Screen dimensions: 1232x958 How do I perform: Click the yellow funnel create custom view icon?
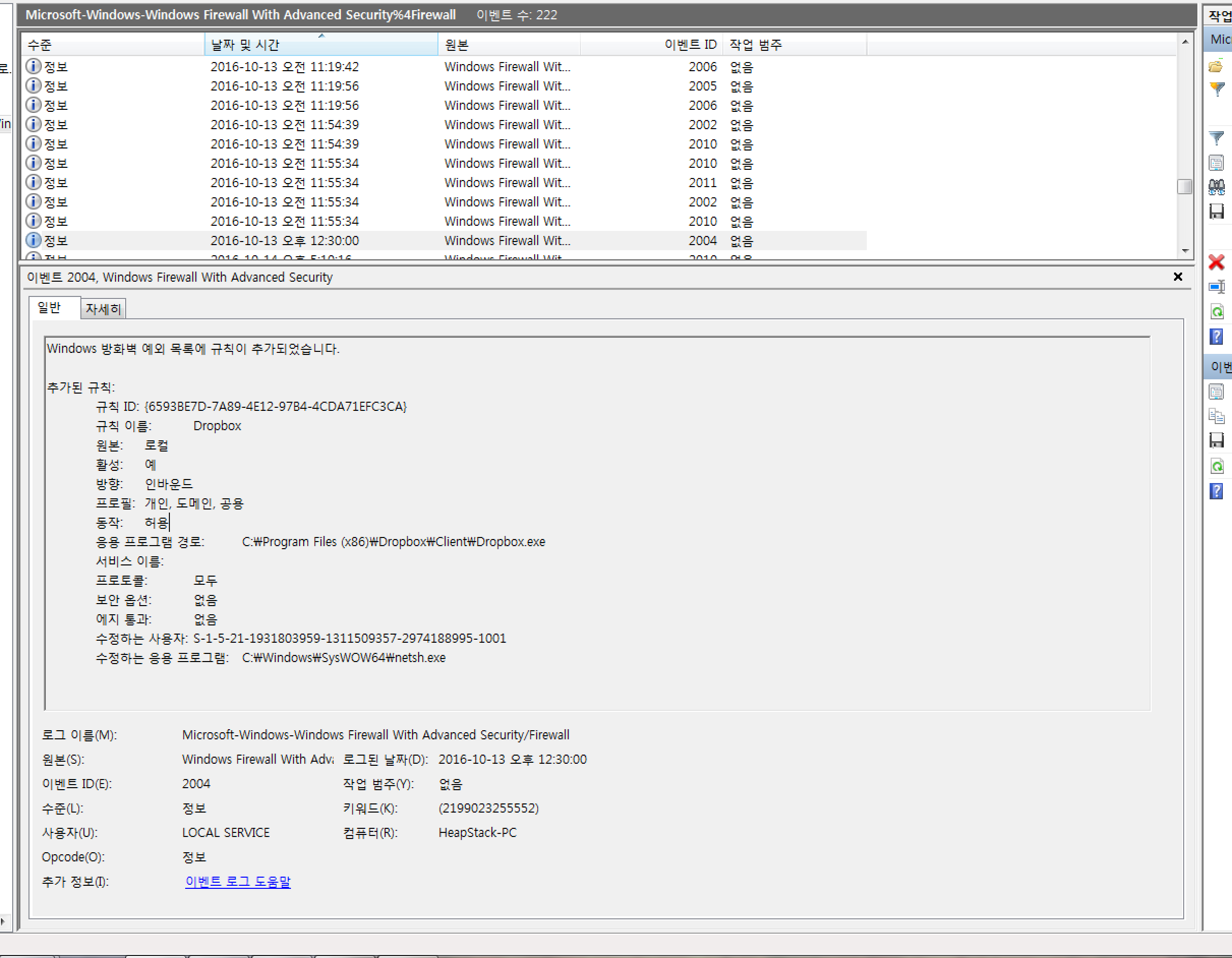click(1217, 88)
